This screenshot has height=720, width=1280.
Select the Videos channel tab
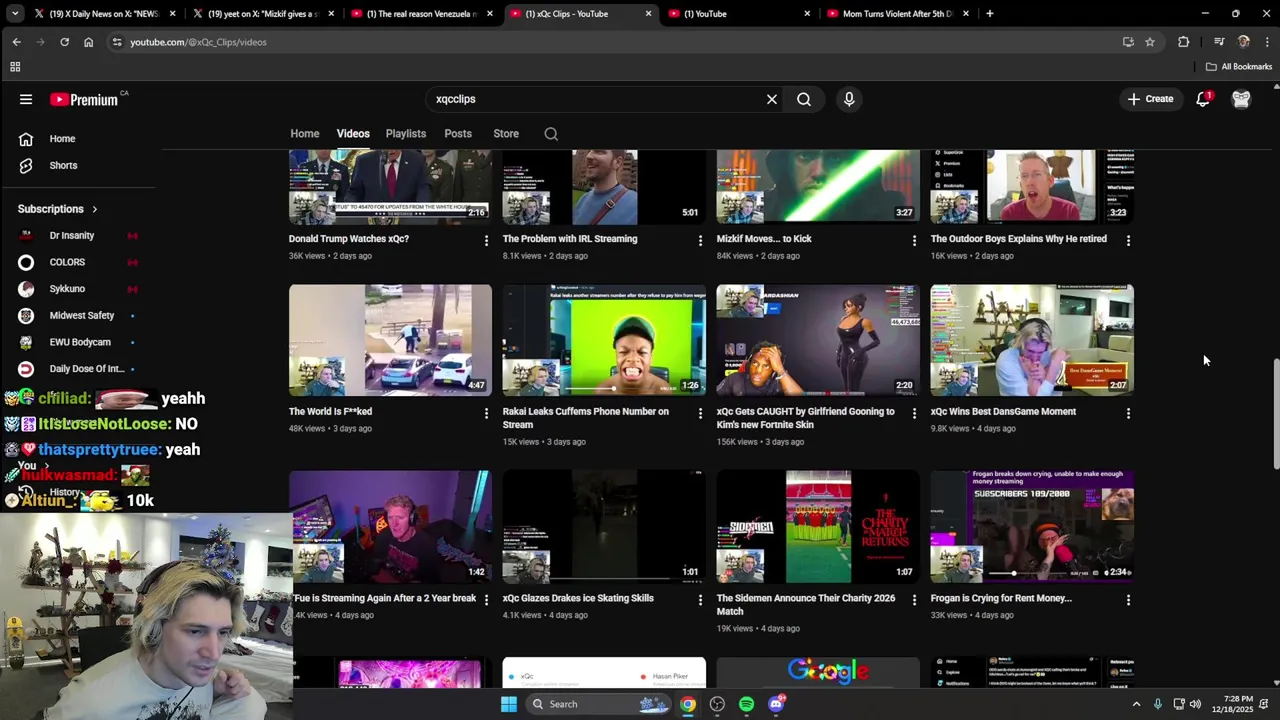click(x=353, y=134)
